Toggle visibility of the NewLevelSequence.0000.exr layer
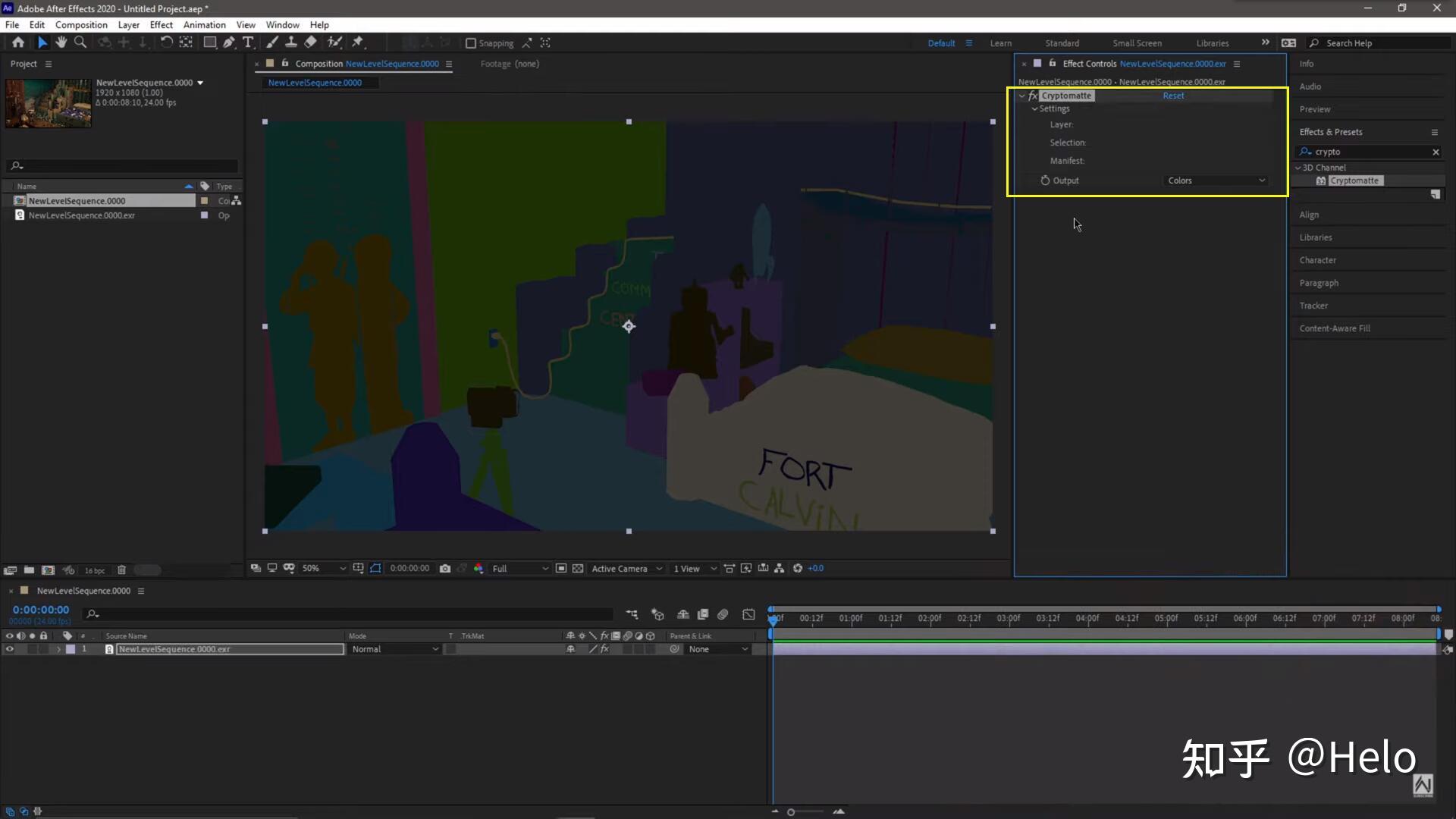This screenshot has width=1456, height=819. click(x=10, y=649)
